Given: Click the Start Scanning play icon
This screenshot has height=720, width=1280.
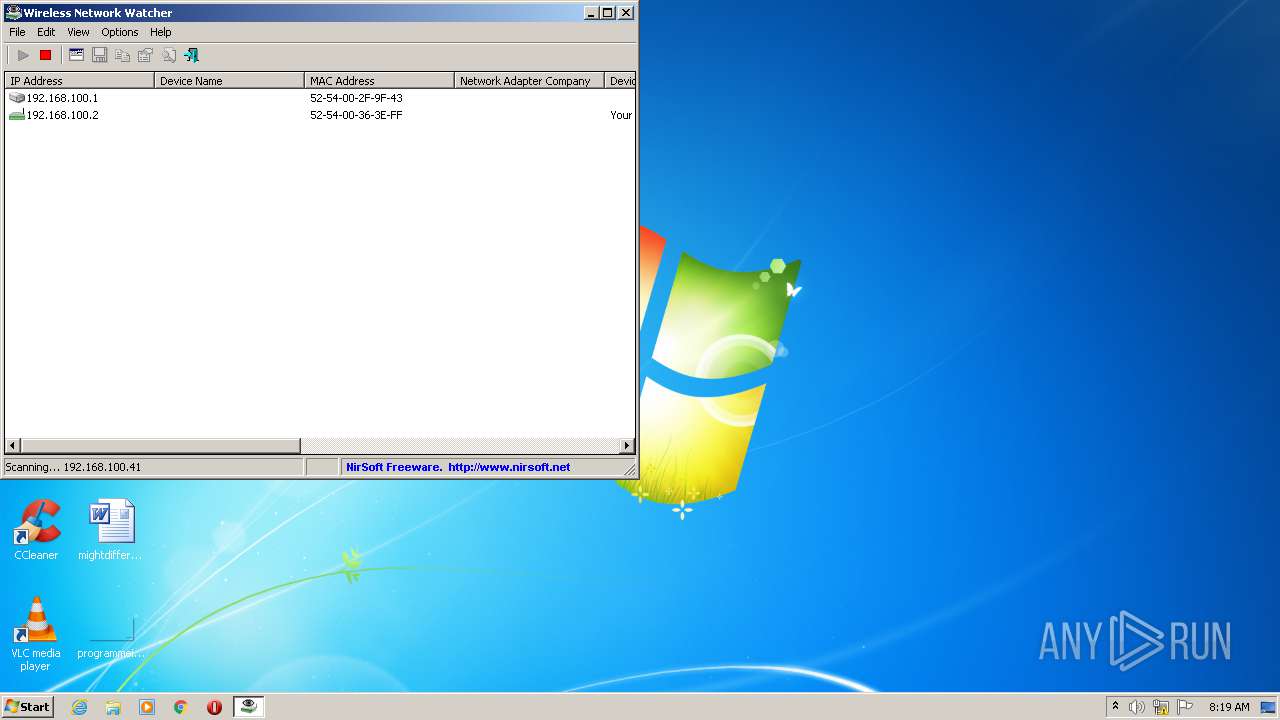Looking at the screenshot, I should (x=23, y=55).
